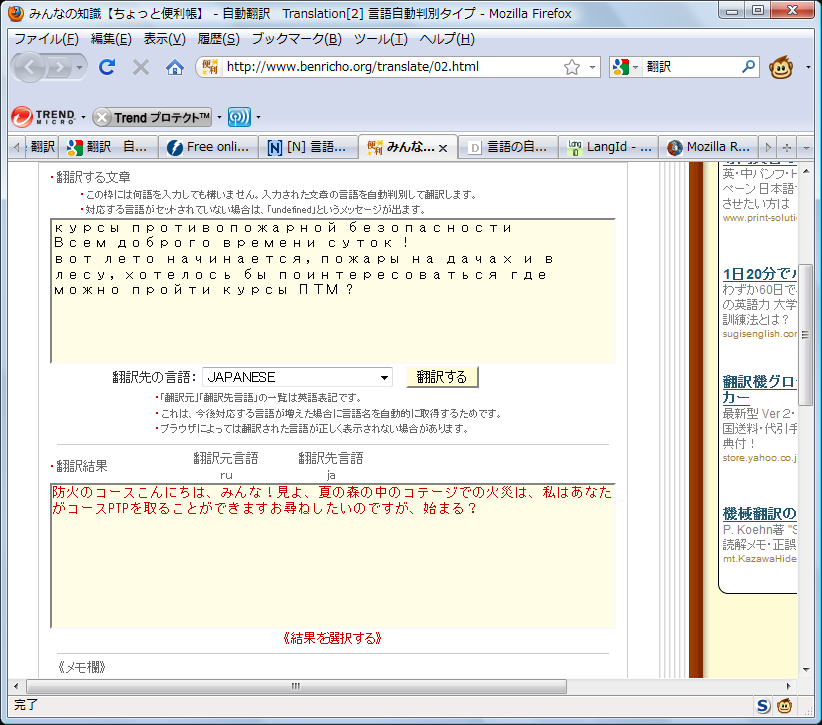This screenshot has width=822, height=725.
Task: Open the list all tabs dropdown
Action: [806, 147]
